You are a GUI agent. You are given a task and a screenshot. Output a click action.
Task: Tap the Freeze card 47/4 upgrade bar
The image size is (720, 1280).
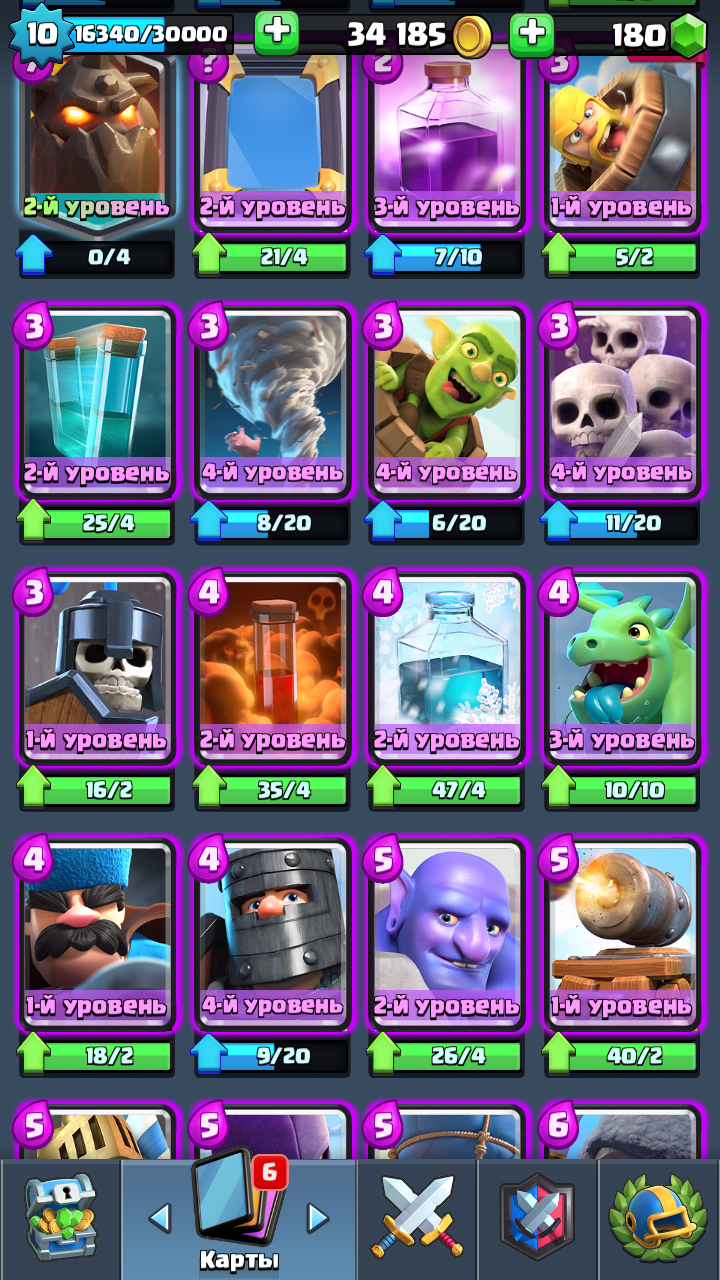click(446, 789)
